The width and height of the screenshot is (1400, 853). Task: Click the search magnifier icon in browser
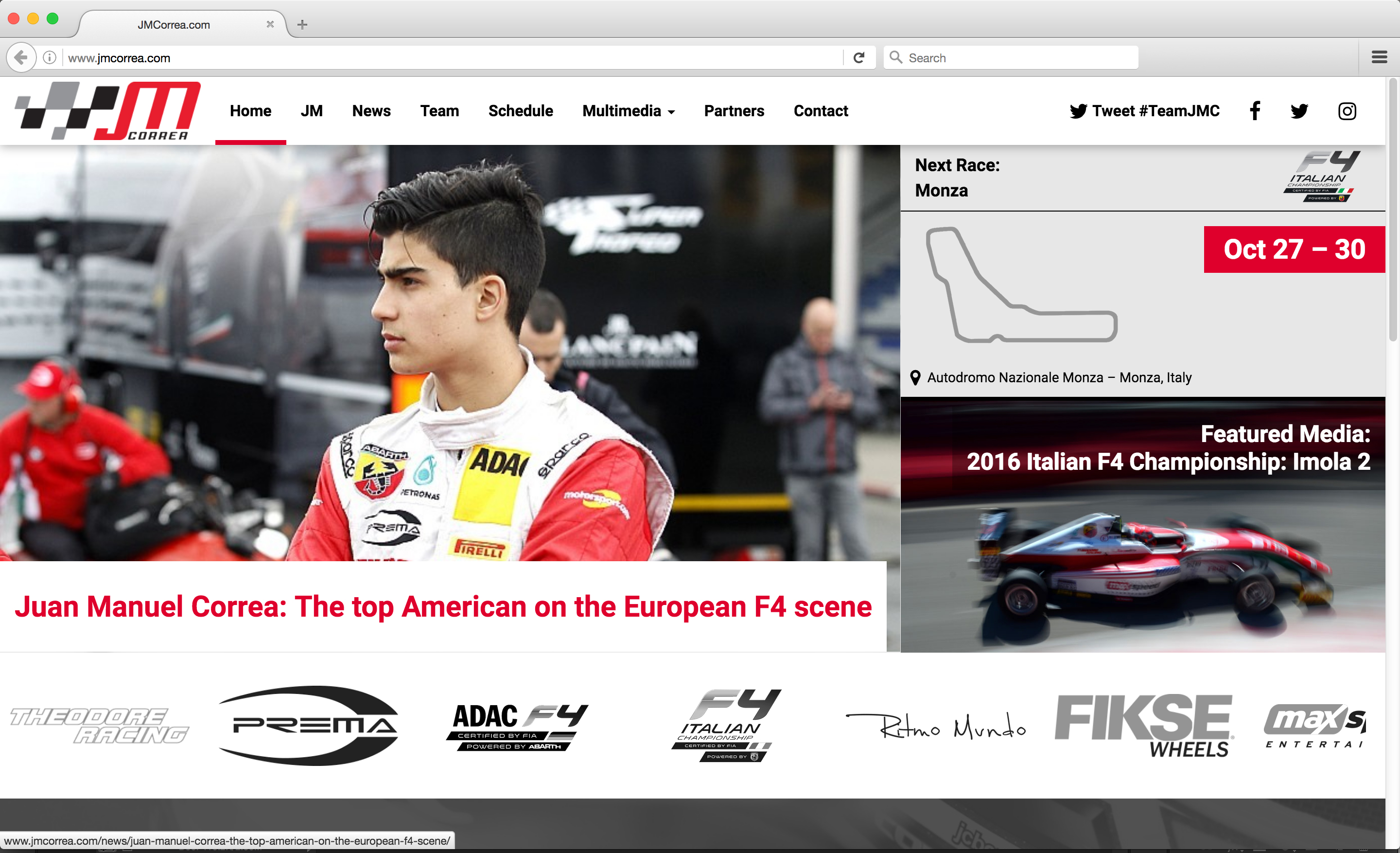(x=896, y=57)
